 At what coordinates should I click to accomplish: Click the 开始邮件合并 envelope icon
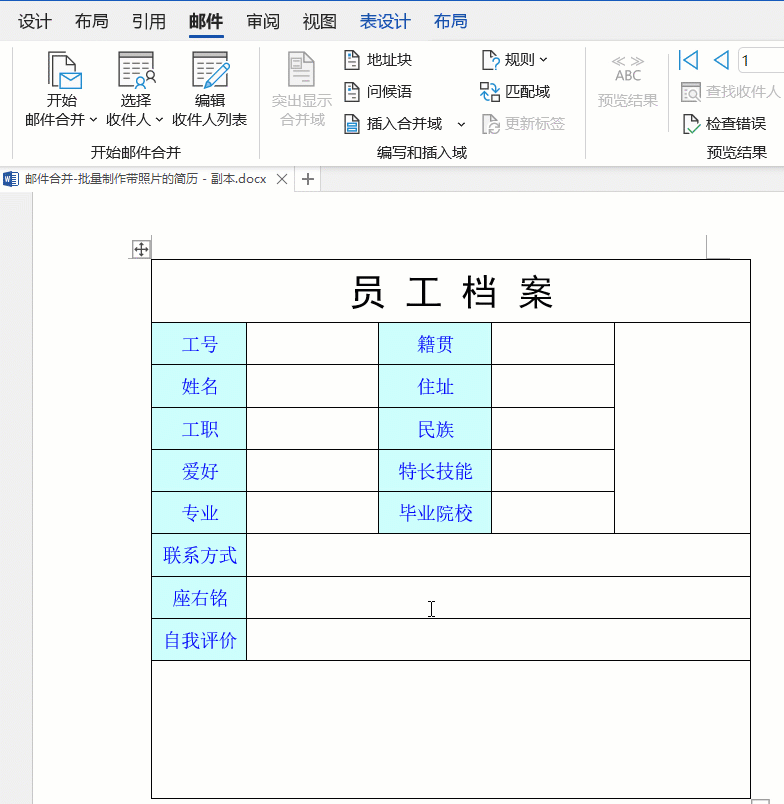pyautogui.click(x=61, y=70)
